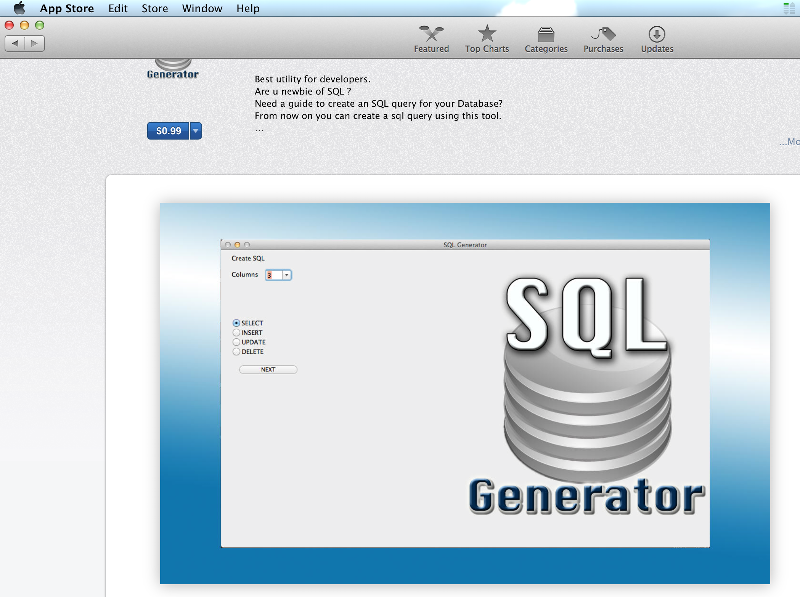Open the Edit menu
Viewport: 800px width, 597px height.
point(118,8)
